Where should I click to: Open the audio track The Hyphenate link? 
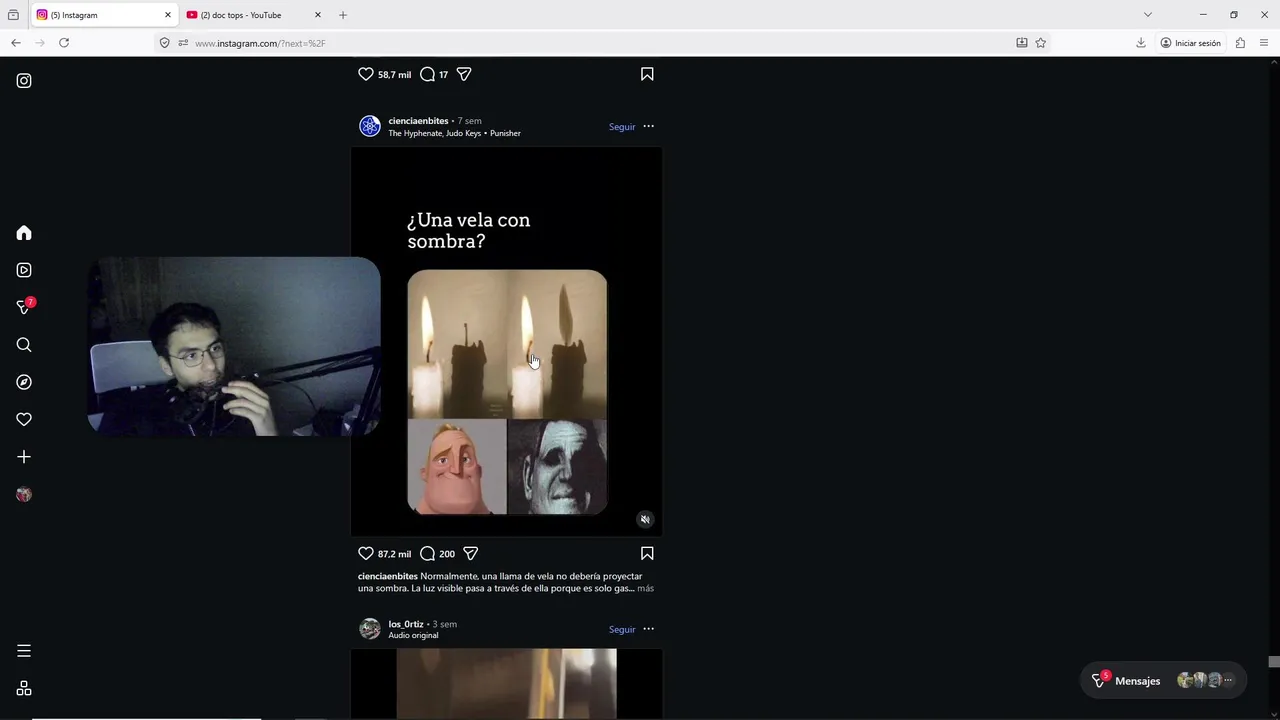[454, 133]
